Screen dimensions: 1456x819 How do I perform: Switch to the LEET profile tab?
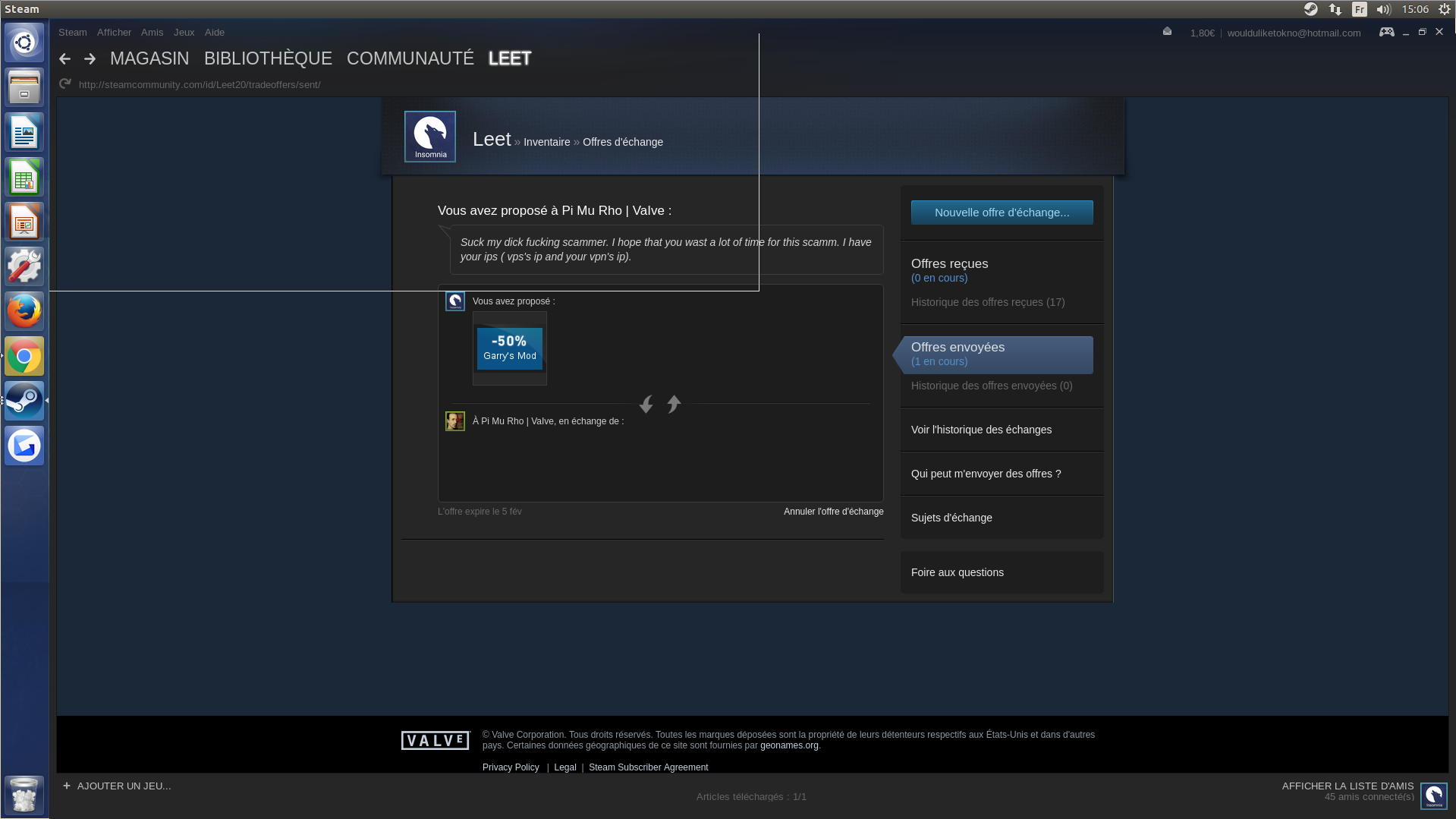tap(510, 58)
